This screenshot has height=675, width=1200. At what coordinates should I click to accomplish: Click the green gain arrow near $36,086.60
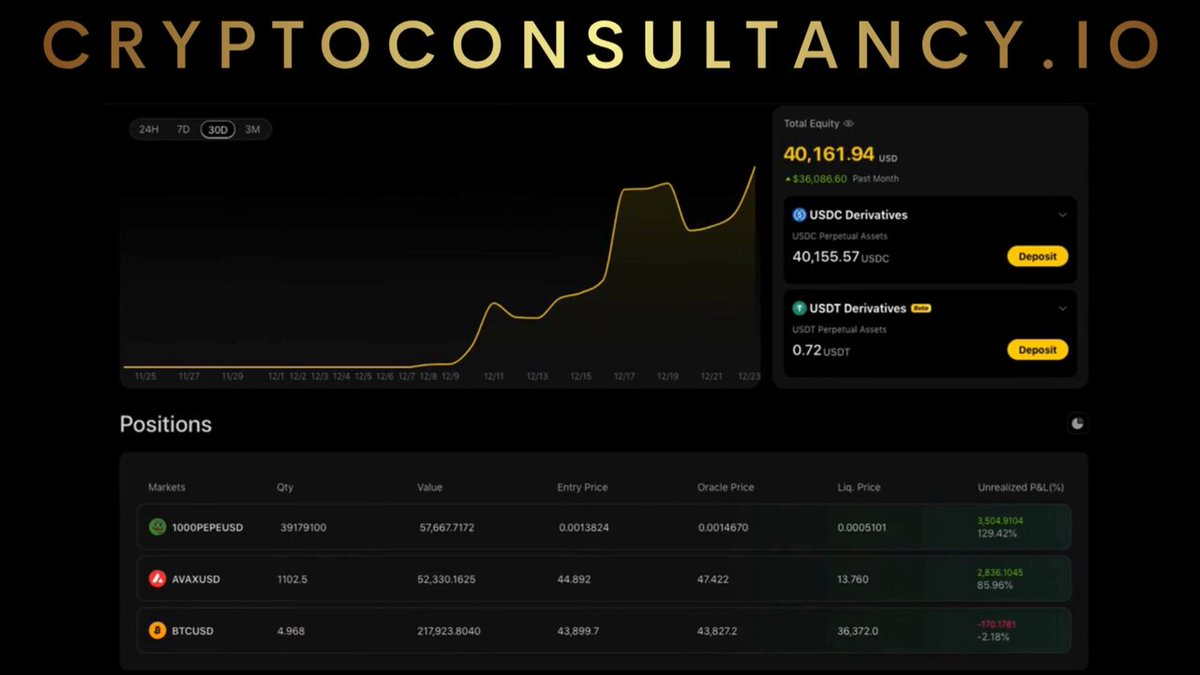[788, 179]
